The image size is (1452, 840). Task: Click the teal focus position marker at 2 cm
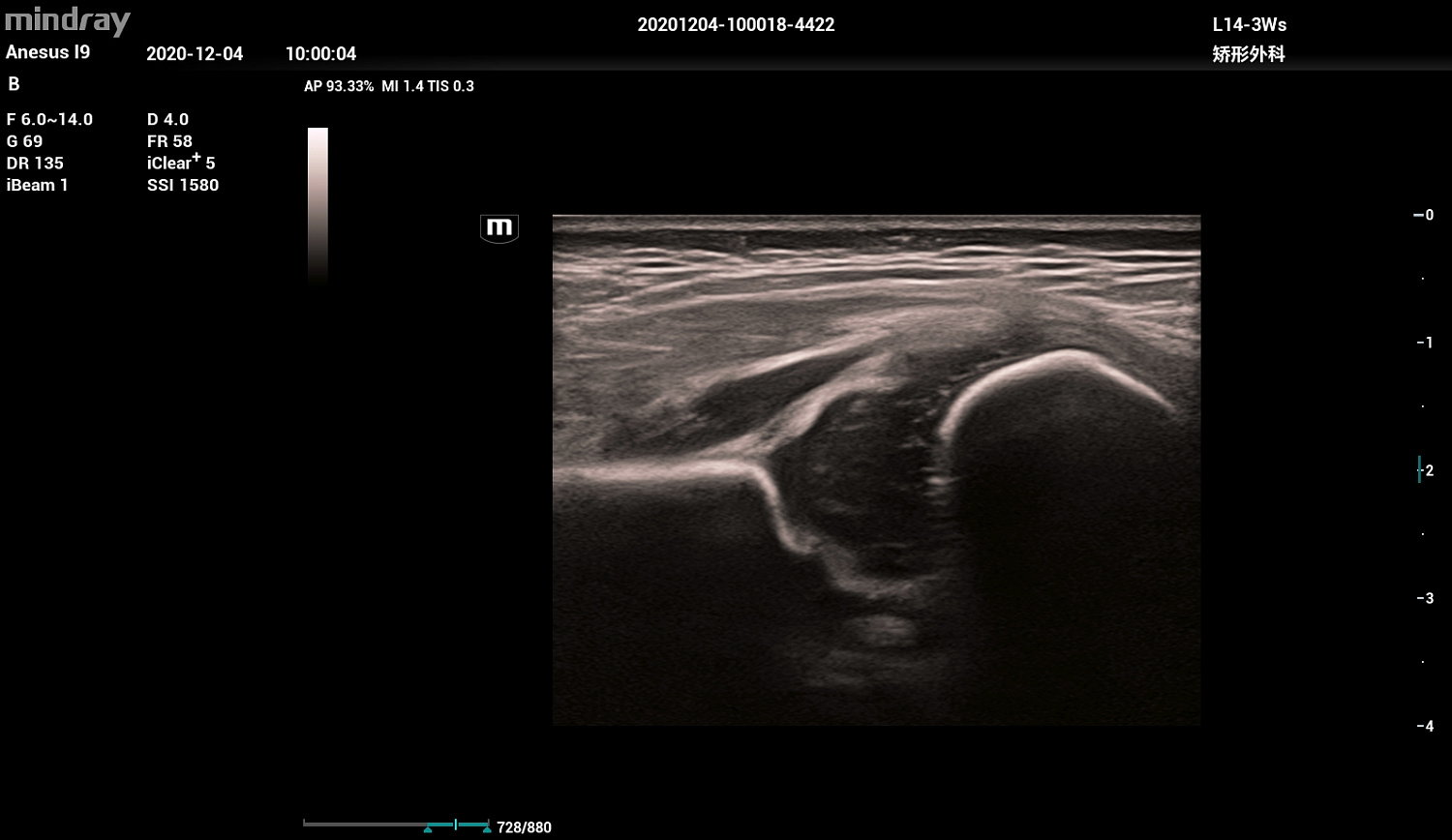1419,470
